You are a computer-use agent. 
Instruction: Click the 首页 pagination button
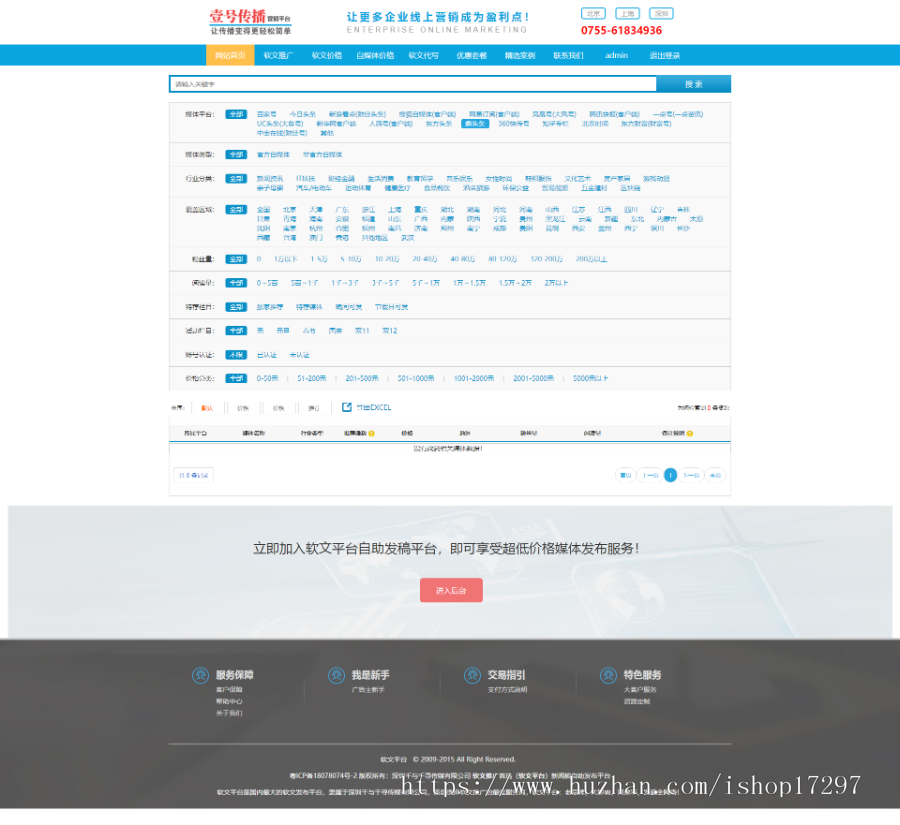click(x=626, y=475)
